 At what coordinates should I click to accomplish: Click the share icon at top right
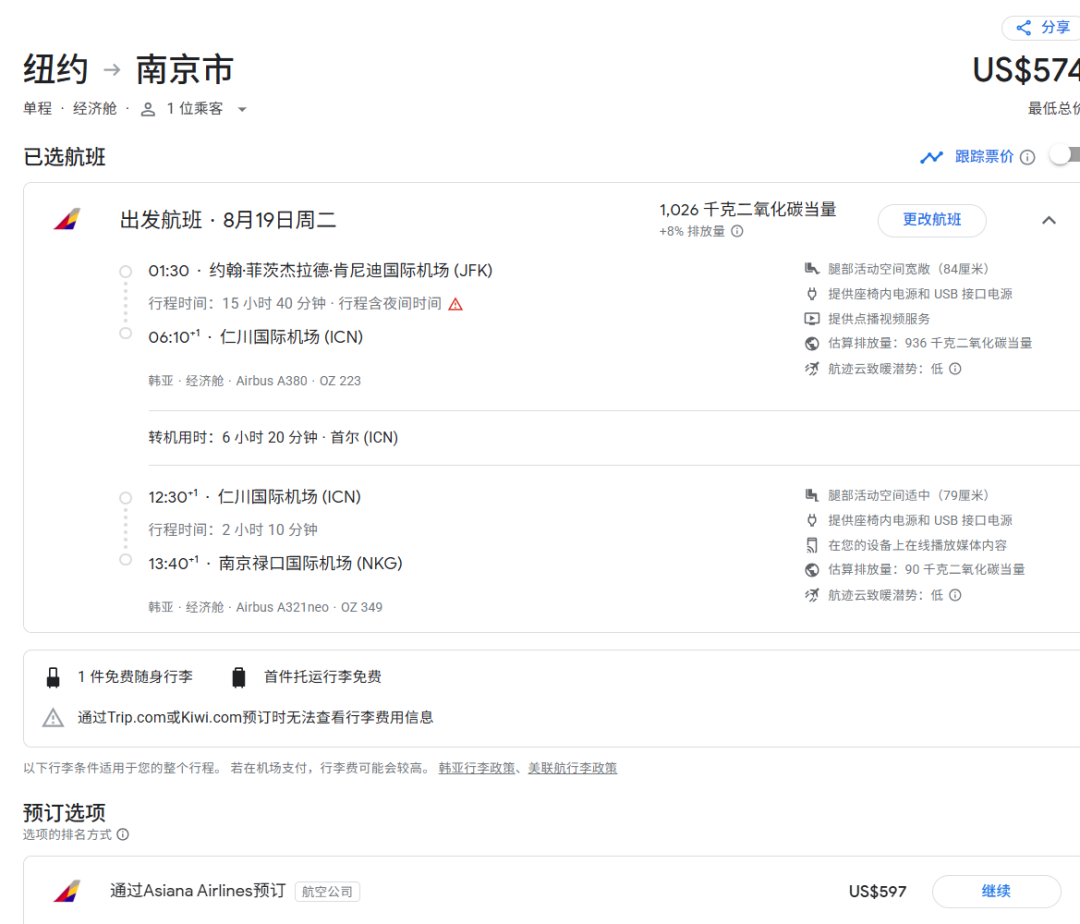1023,28
